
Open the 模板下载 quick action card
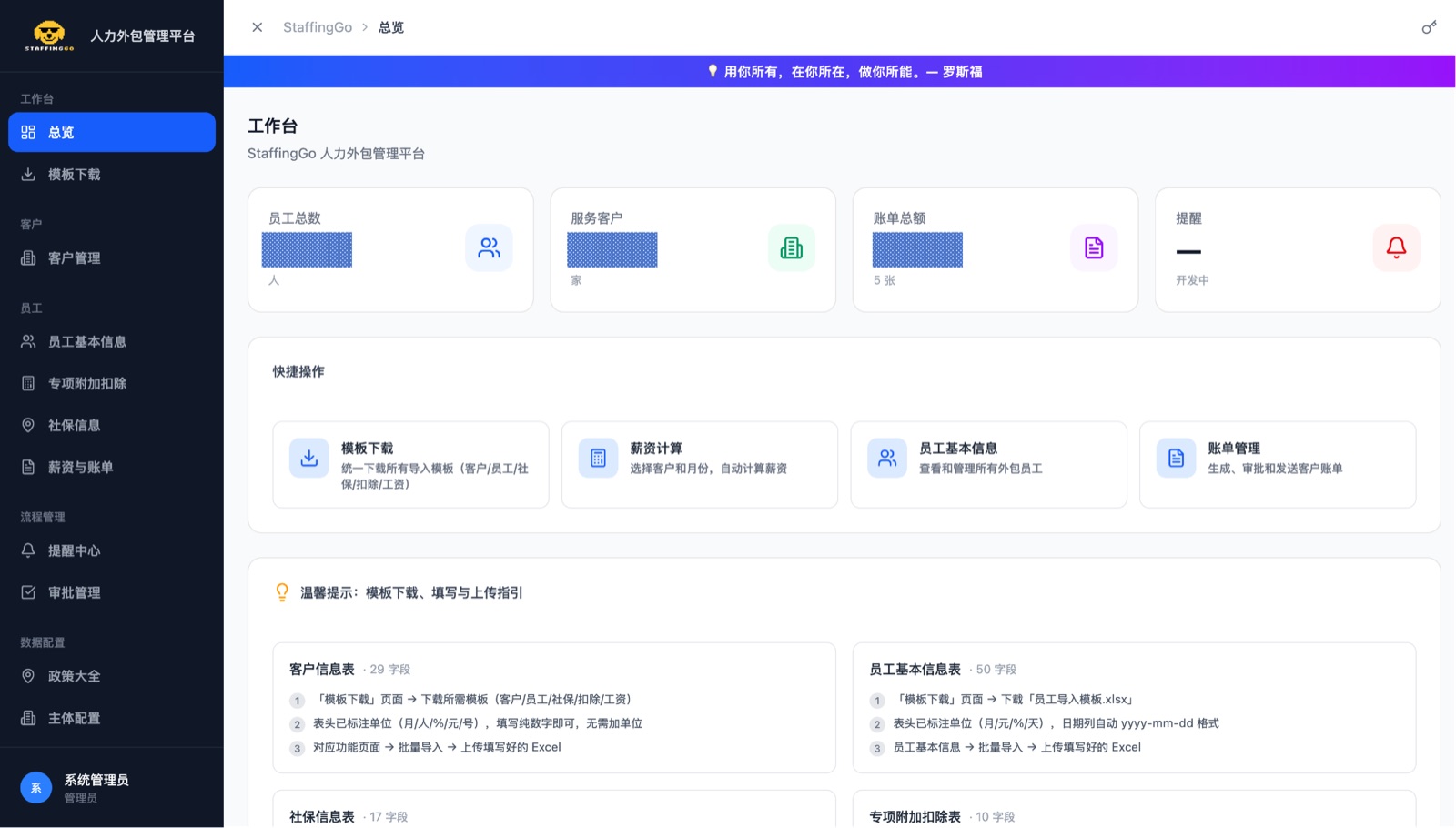[x=410, y=464]
